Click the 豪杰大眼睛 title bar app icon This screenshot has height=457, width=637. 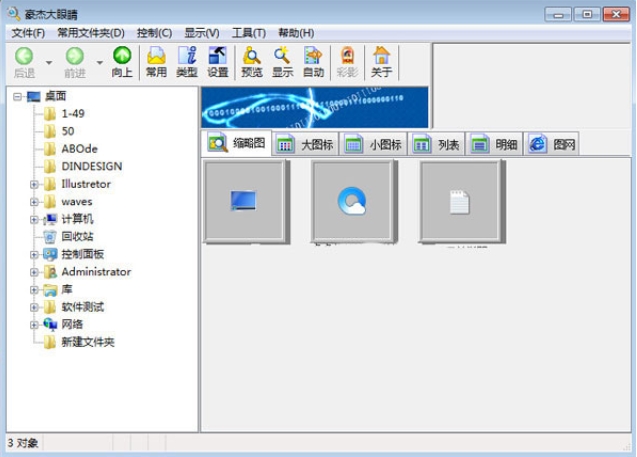(13, 13)
